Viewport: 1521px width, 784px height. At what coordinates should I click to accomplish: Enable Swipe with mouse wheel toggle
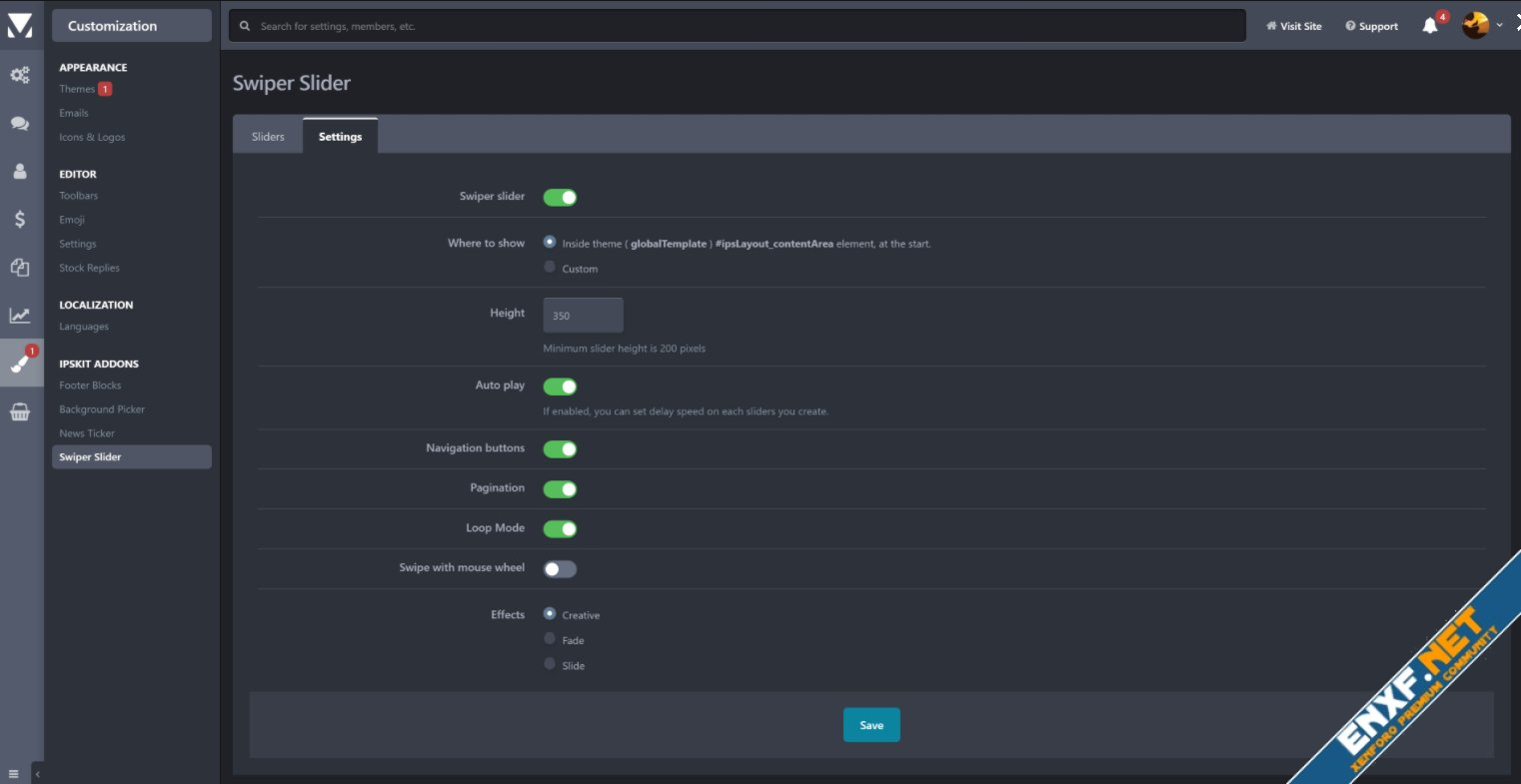click(560, 569)
